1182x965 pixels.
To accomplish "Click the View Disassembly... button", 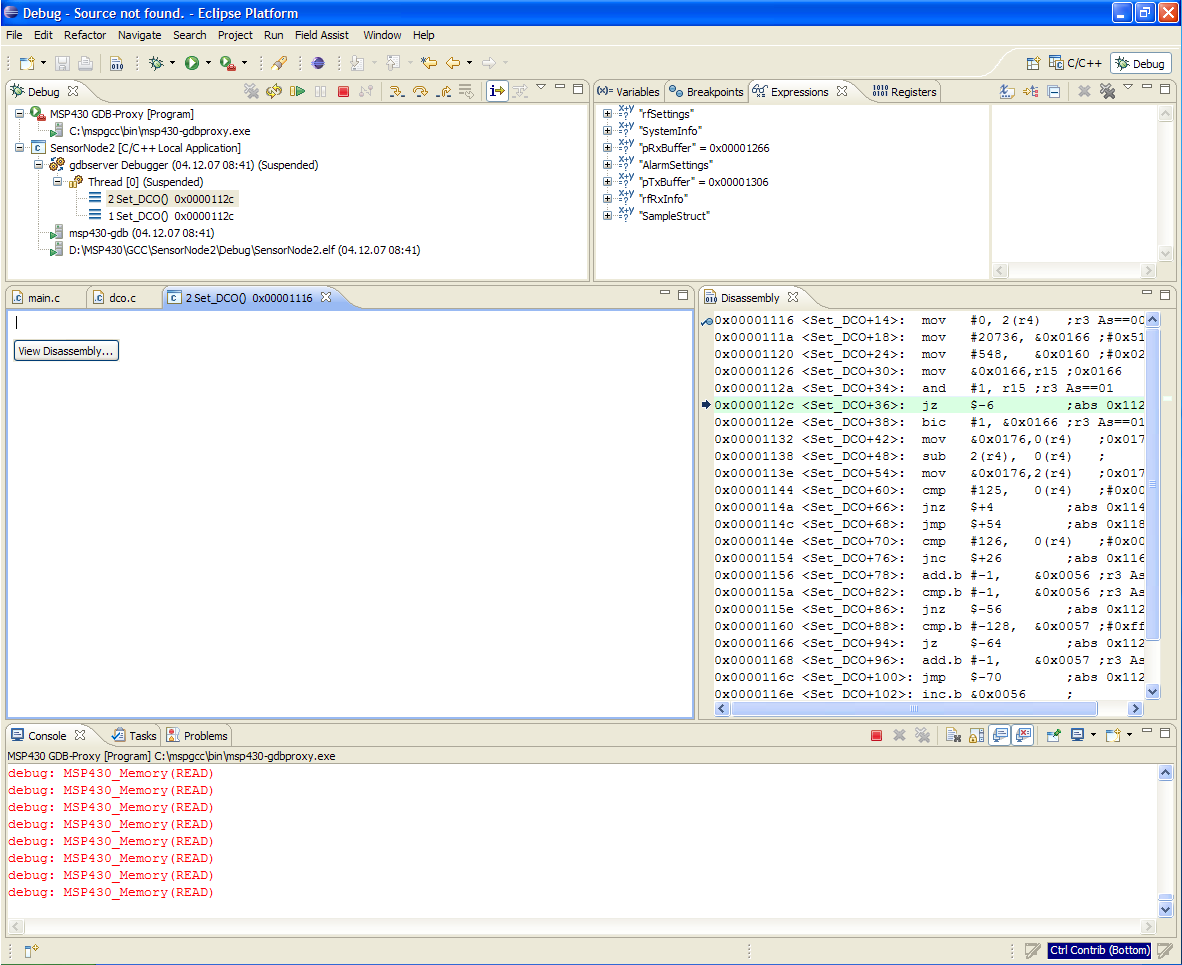I will pyautogui.click(x=66, y=351).
